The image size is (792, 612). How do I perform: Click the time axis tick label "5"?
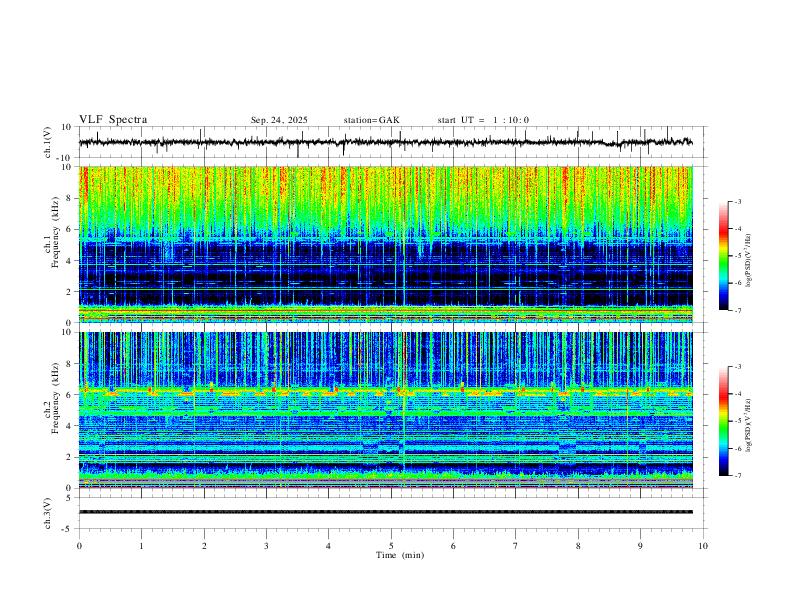[x=391, y=546]
